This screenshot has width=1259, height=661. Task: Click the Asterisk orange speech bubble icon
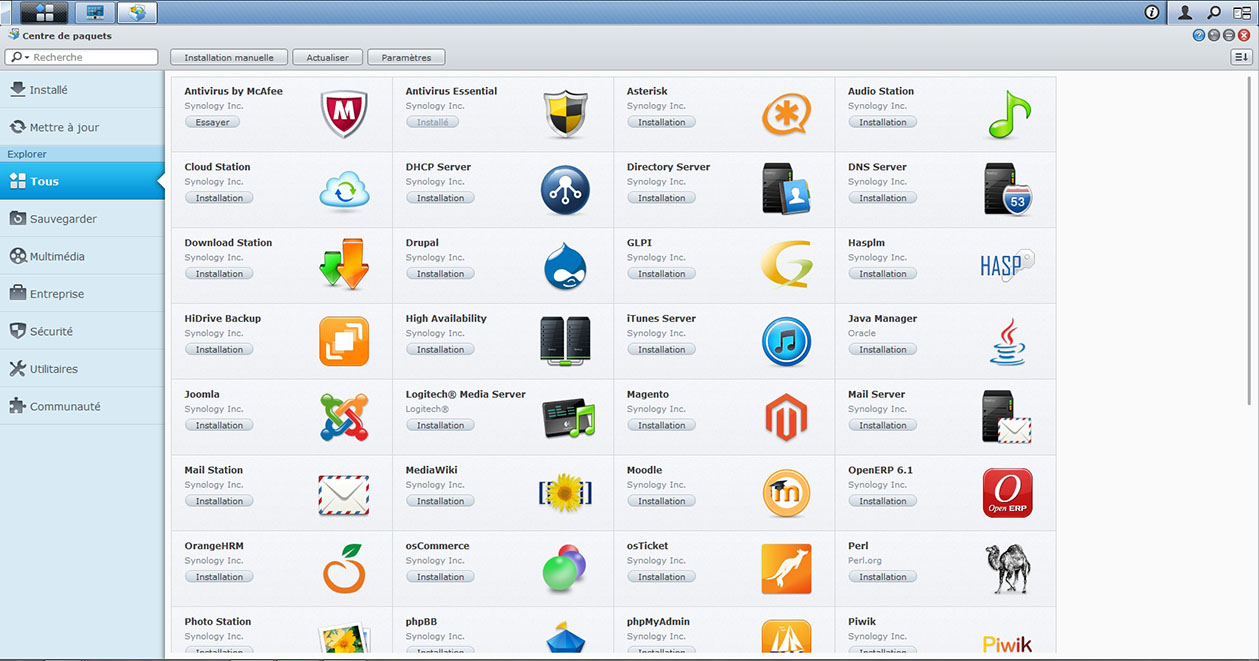tap(786, 114)
